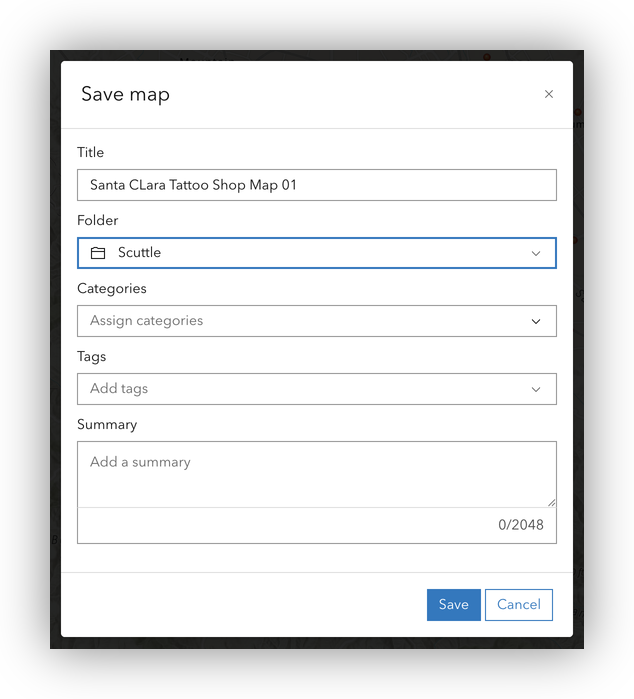Image resolution: width=634 pixels, height=699 pixels.
Task: Select the Scuttle folder text
Action: tap(139, 253)
